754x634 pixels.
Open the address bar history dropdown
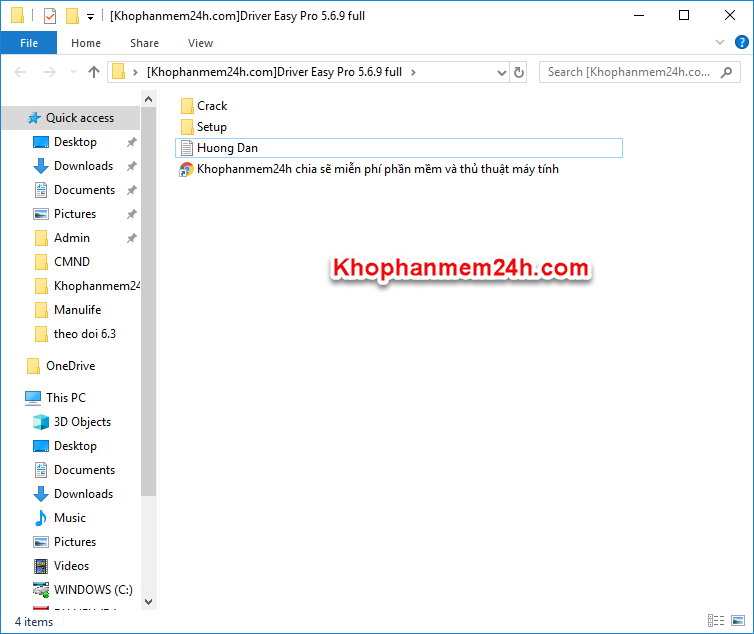pyautogui.click(x=502, y=72)
